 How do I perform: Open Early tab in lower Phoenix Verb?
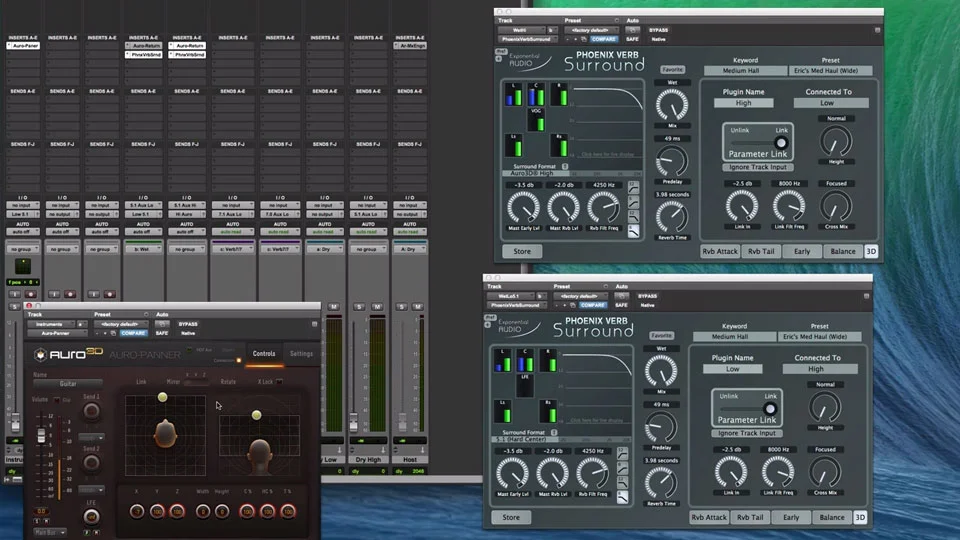pyautogui.click(x=791, y=517)
